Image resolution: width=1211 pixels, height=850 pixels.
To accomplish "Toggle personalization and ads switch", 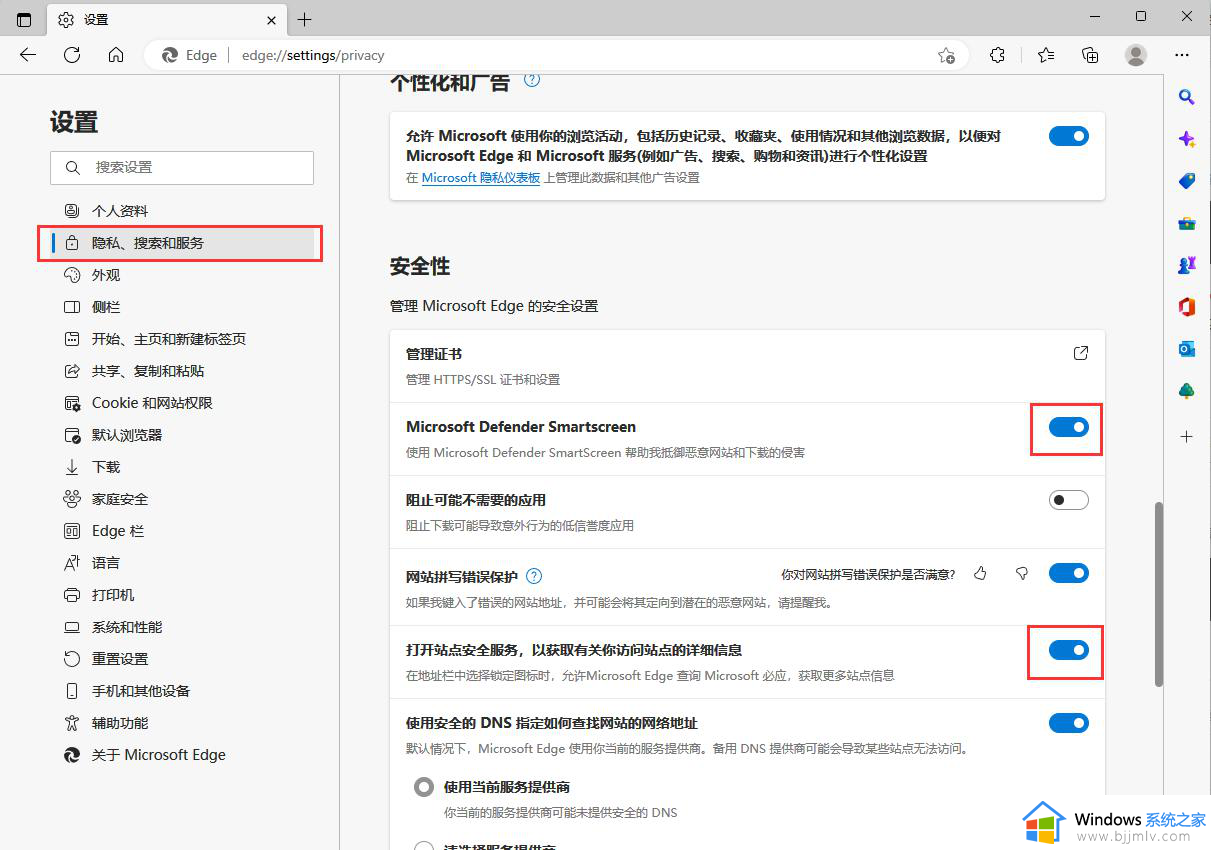I will pyautogui.click(x=1068, y=136).
